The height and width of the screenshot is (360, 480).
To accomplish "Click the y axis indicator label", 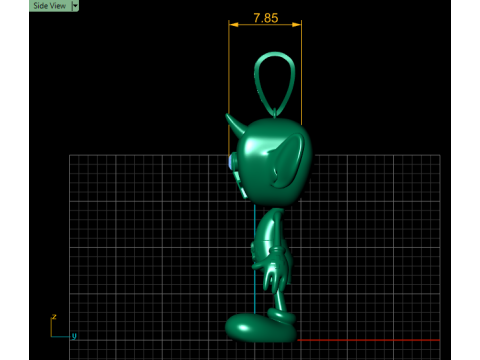I will tap(74, 336).
